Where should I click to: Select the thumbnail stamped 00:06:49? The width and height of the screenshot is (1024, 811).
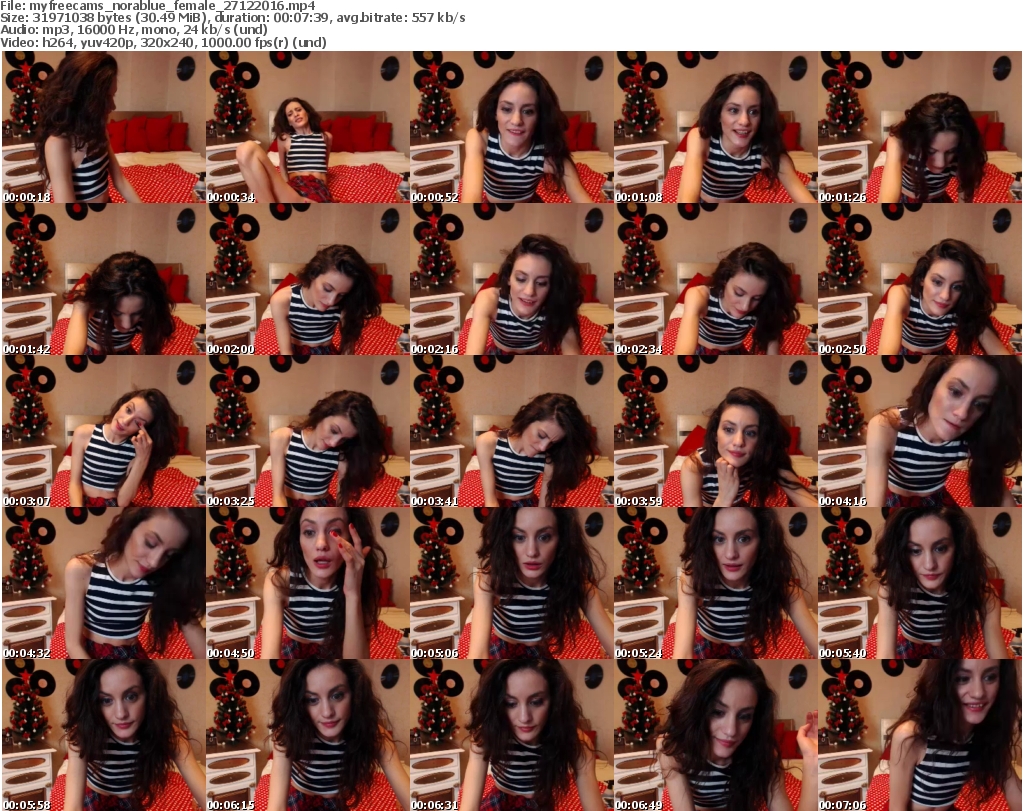pyautogui.click(x=715, y=735)
